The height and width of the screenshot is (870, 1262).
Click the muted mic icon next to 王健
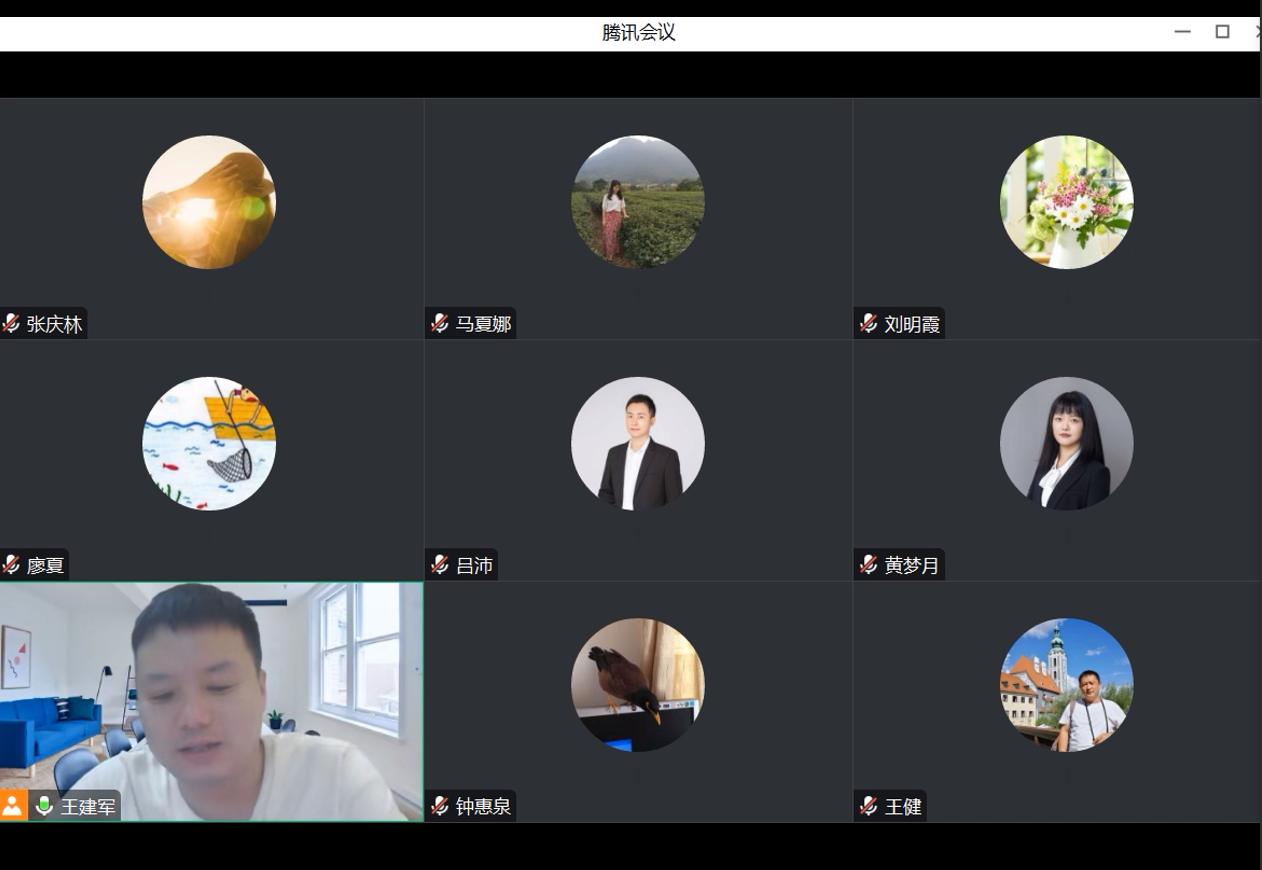tap(869, 806)
